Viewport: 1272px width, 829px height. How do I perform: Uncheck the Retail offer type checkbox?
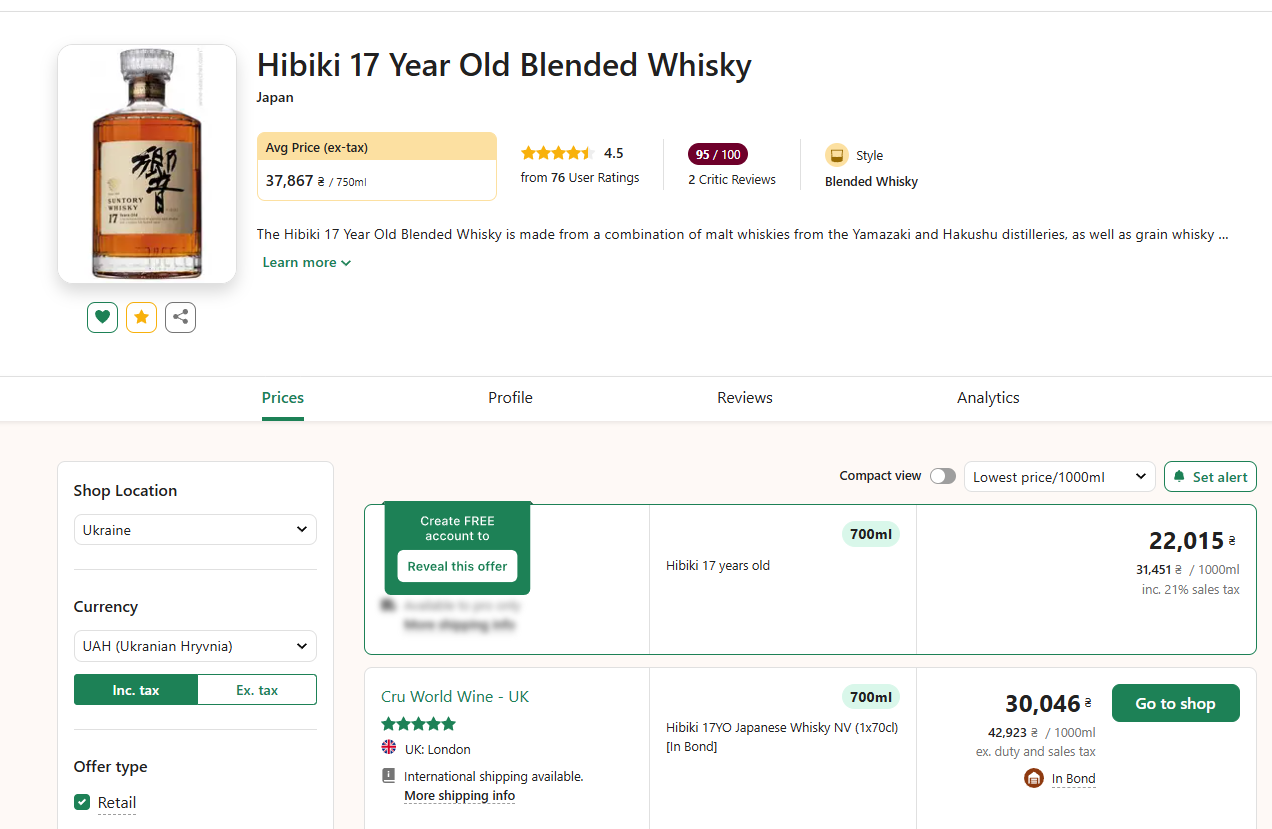click(82, 802)
